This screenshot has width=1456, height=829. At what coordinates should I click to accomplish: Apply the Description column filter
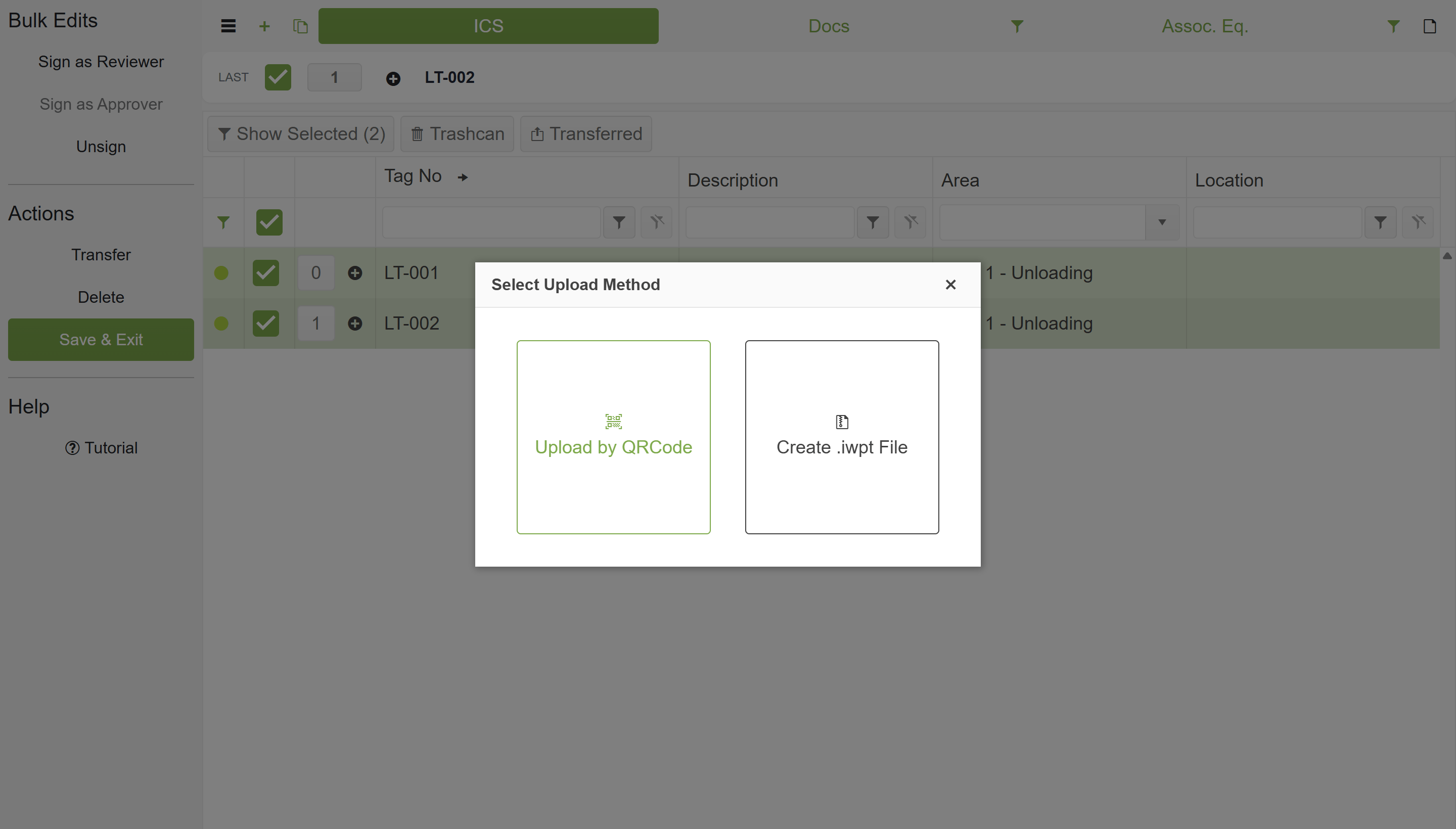[x=873, y=222]
